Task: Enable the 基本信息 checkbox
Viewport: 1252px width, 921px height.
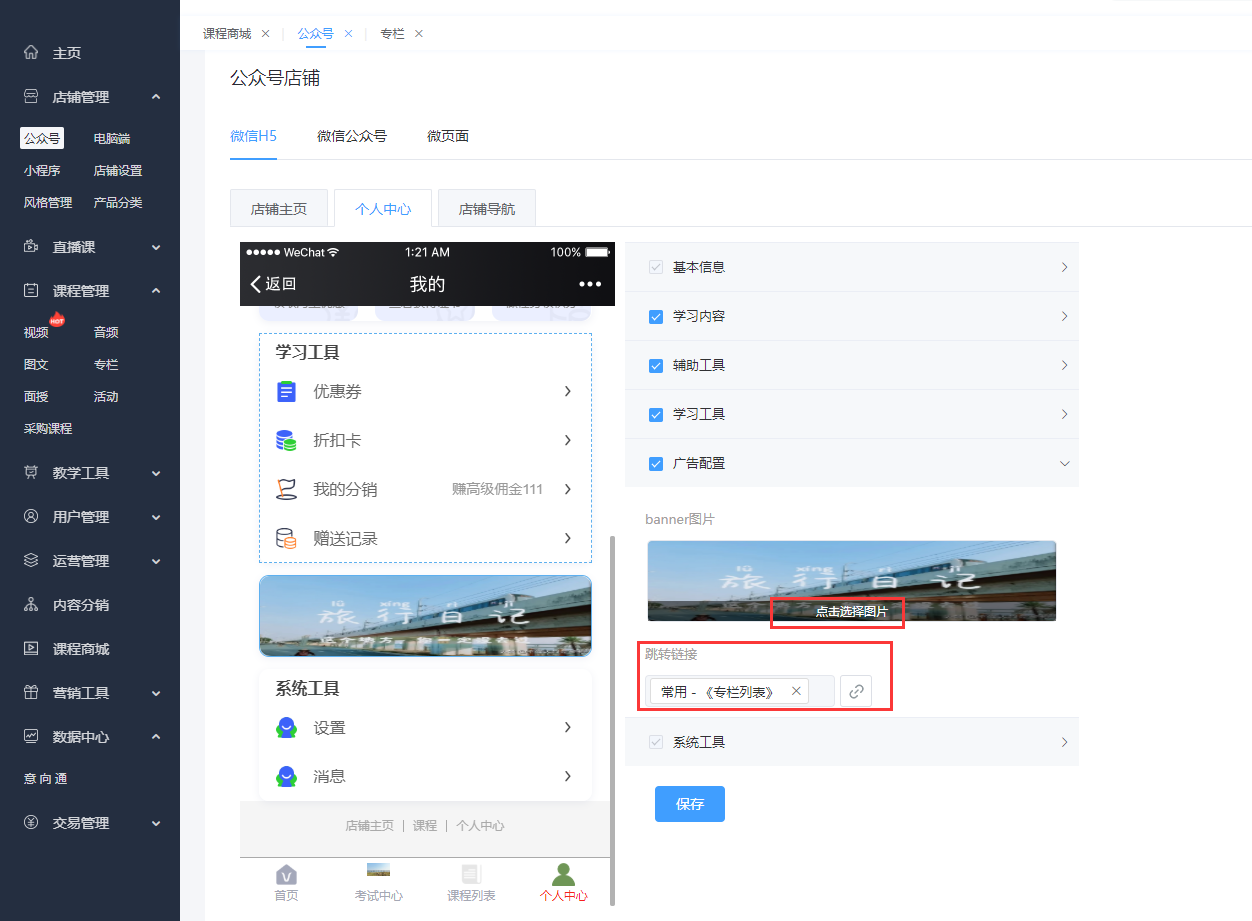Action: pyautogui.click(x=656, y=267)
